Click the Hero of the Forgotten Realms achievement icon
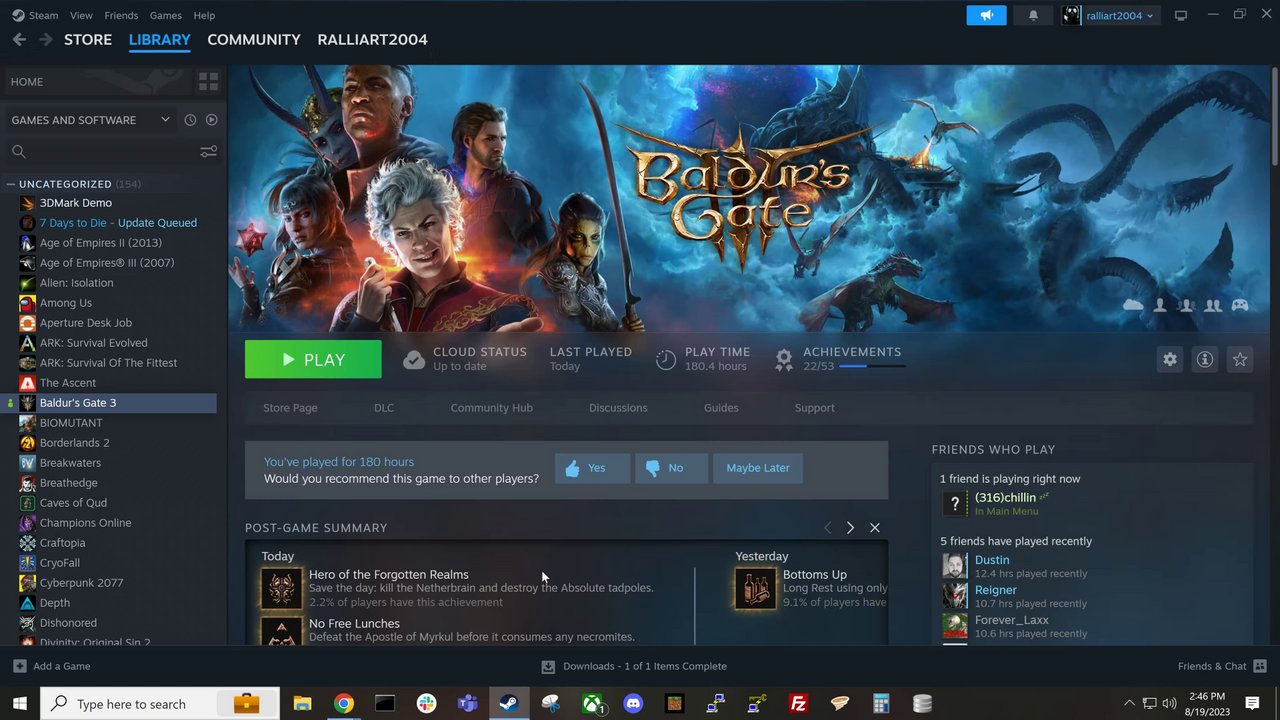This screenshot has height=720, width=1280. tap(281, 588)
